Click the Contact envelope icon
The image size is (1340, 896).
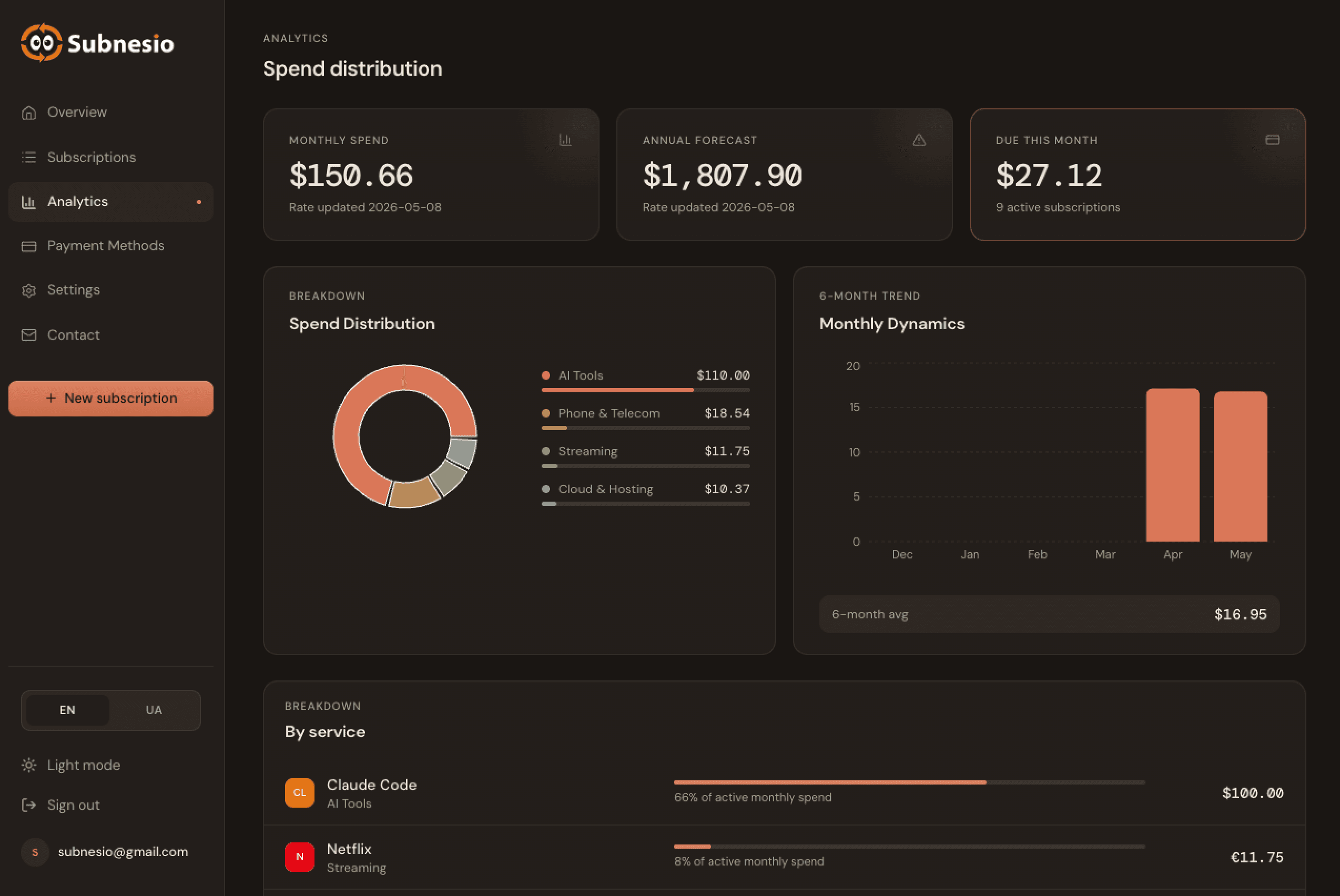28,335
